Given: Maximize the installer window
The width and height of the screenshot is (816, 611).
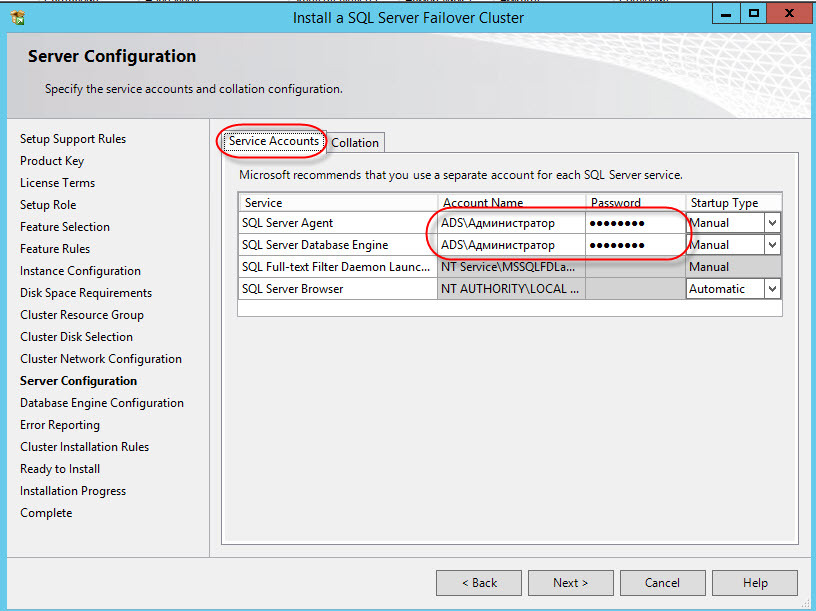Looking at the screenshot, I should pos(754,14).
